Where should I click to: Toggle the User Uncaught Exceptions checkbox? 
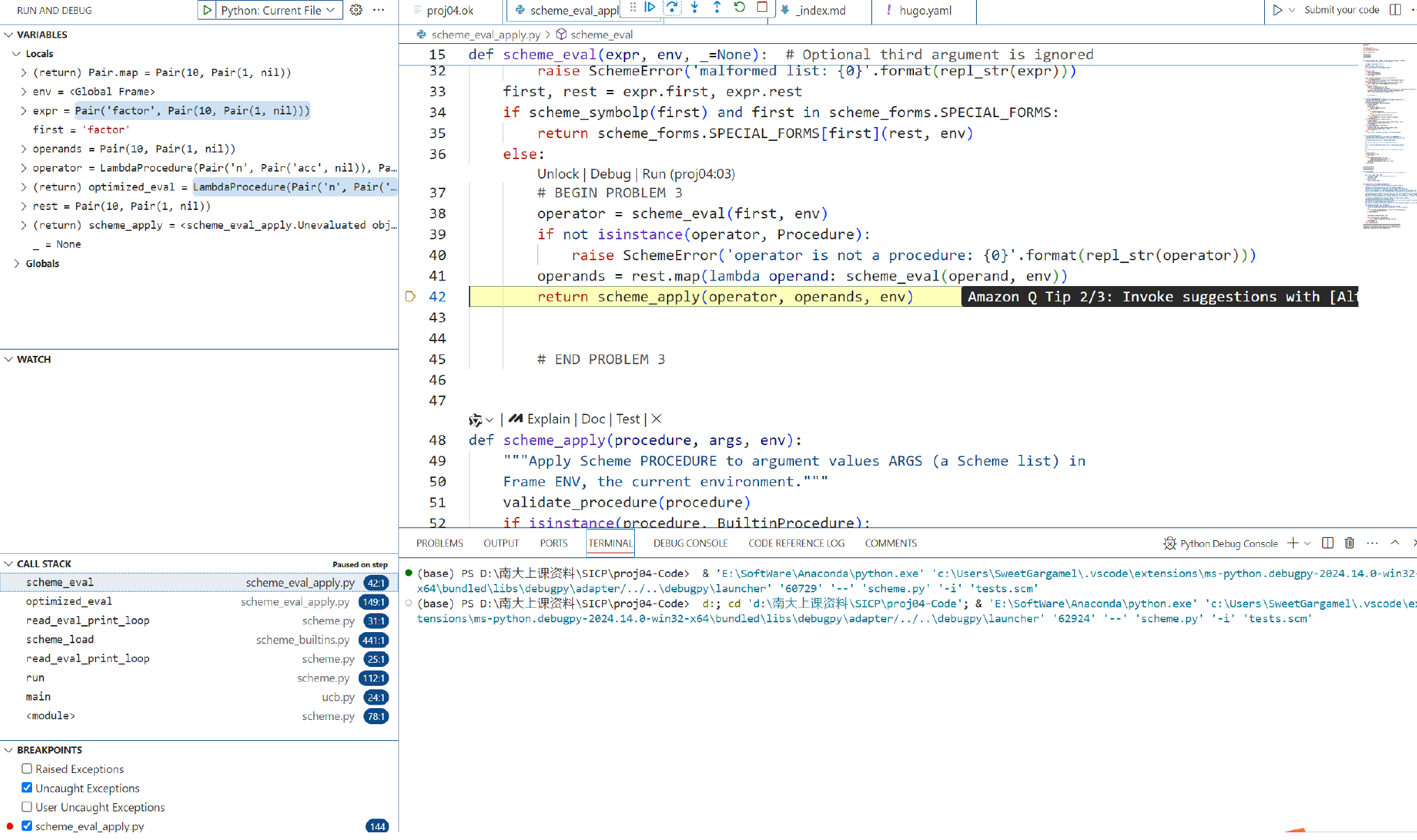[27, 807]
